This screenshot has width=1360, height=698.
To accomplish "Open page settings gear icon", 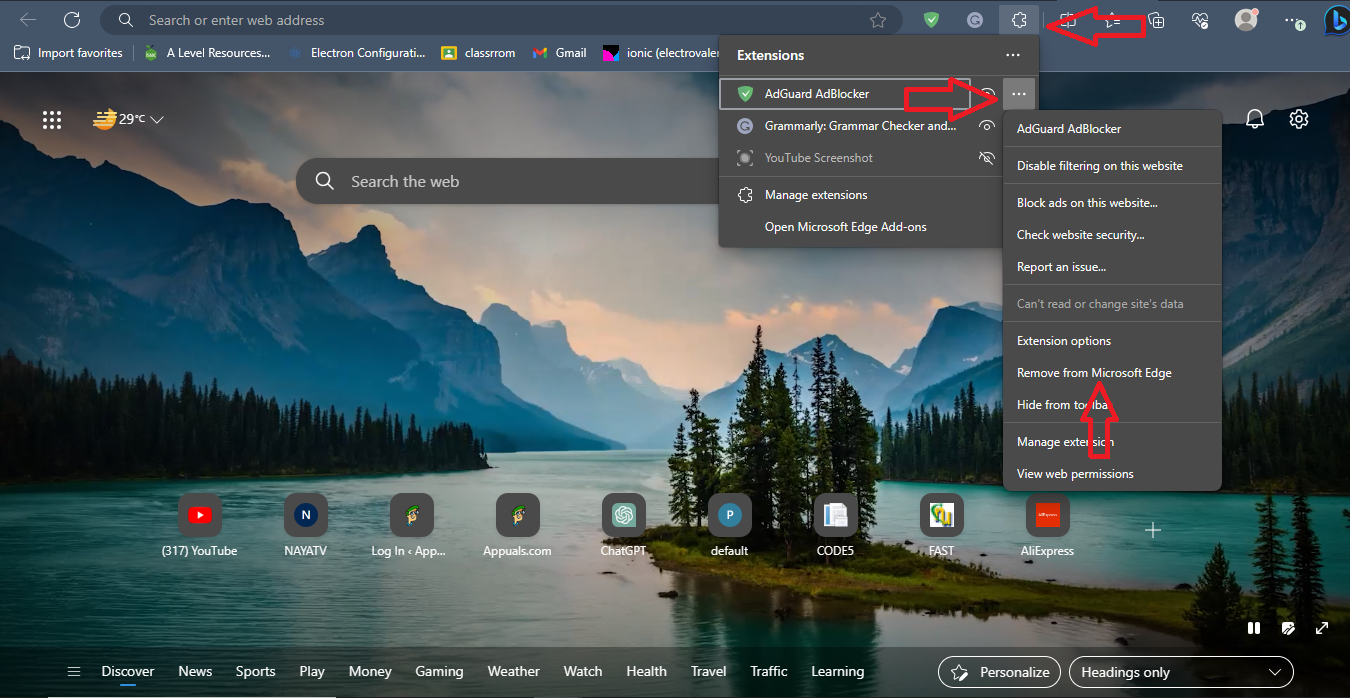I will 1299,119.
